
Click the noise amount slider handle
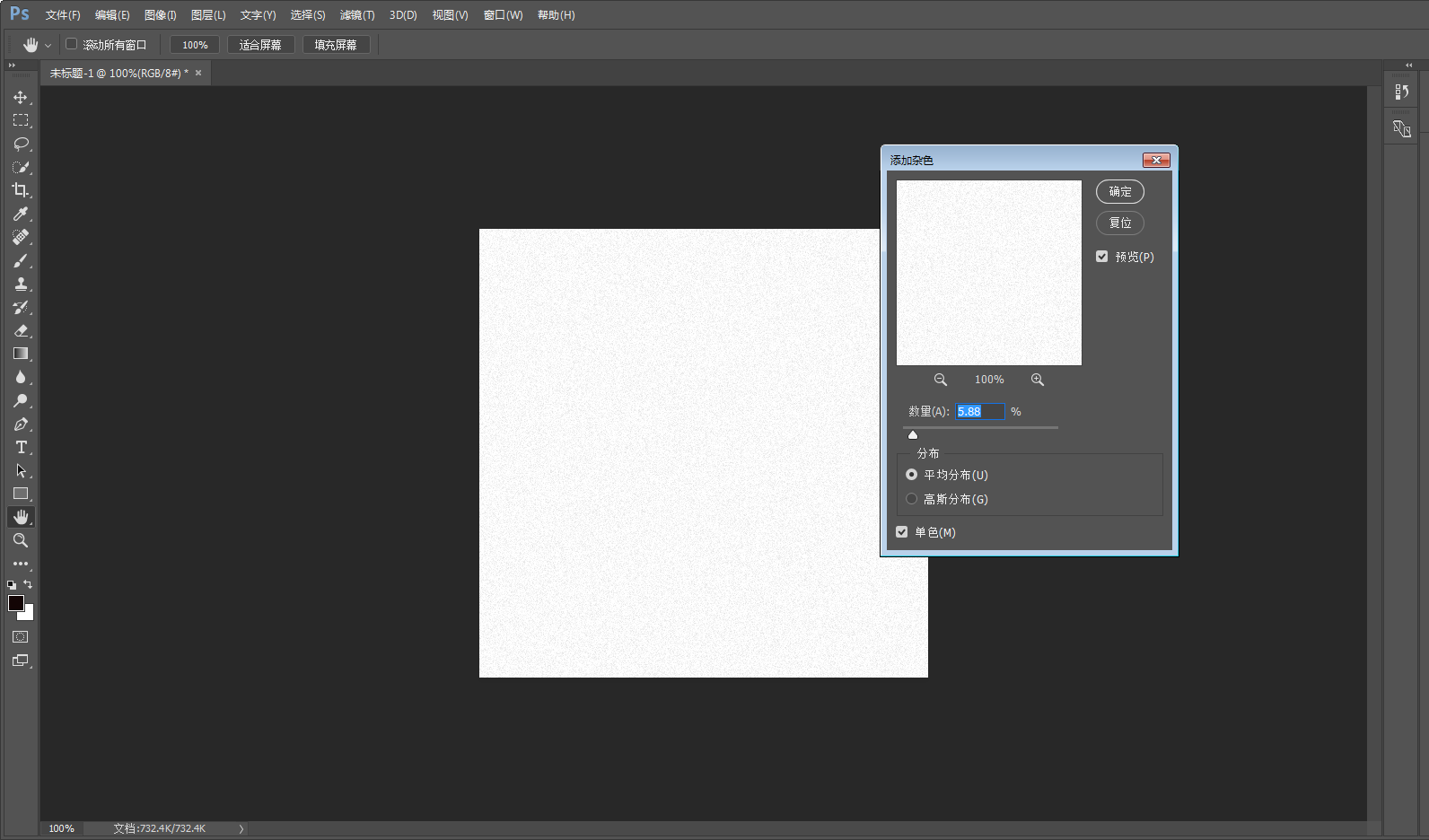click(x=913, y=434)
